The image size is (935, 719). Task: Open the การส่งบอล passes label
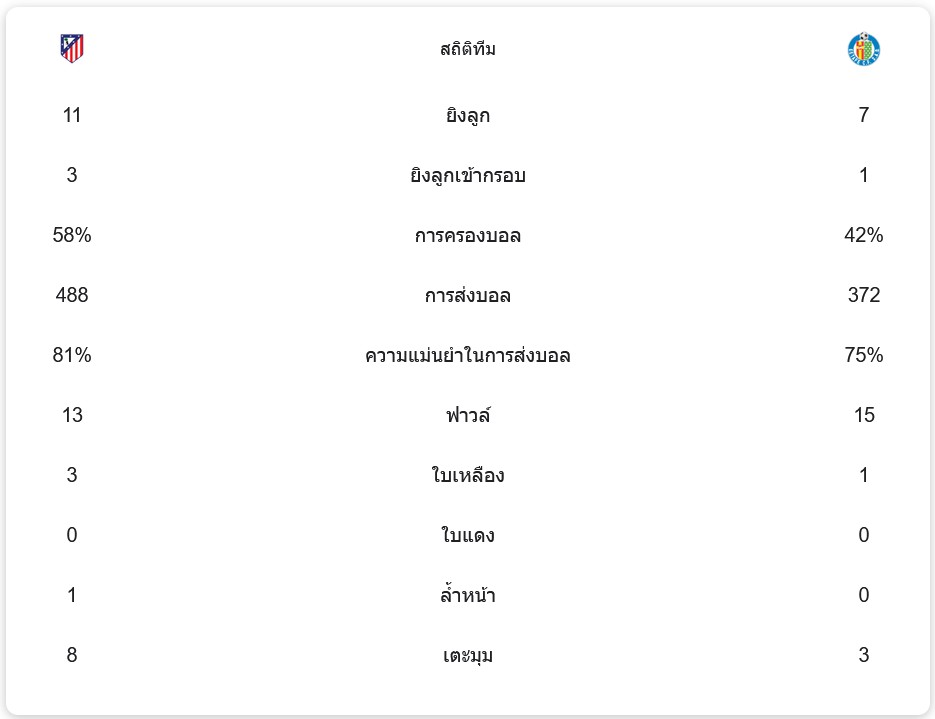point(468,296)
